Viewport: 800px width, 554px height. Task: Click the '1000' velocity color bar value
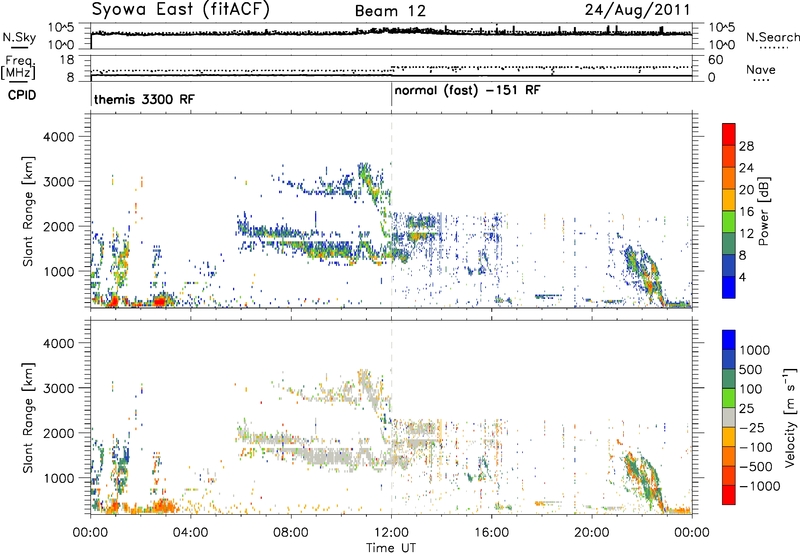click(x=755, y=350)
